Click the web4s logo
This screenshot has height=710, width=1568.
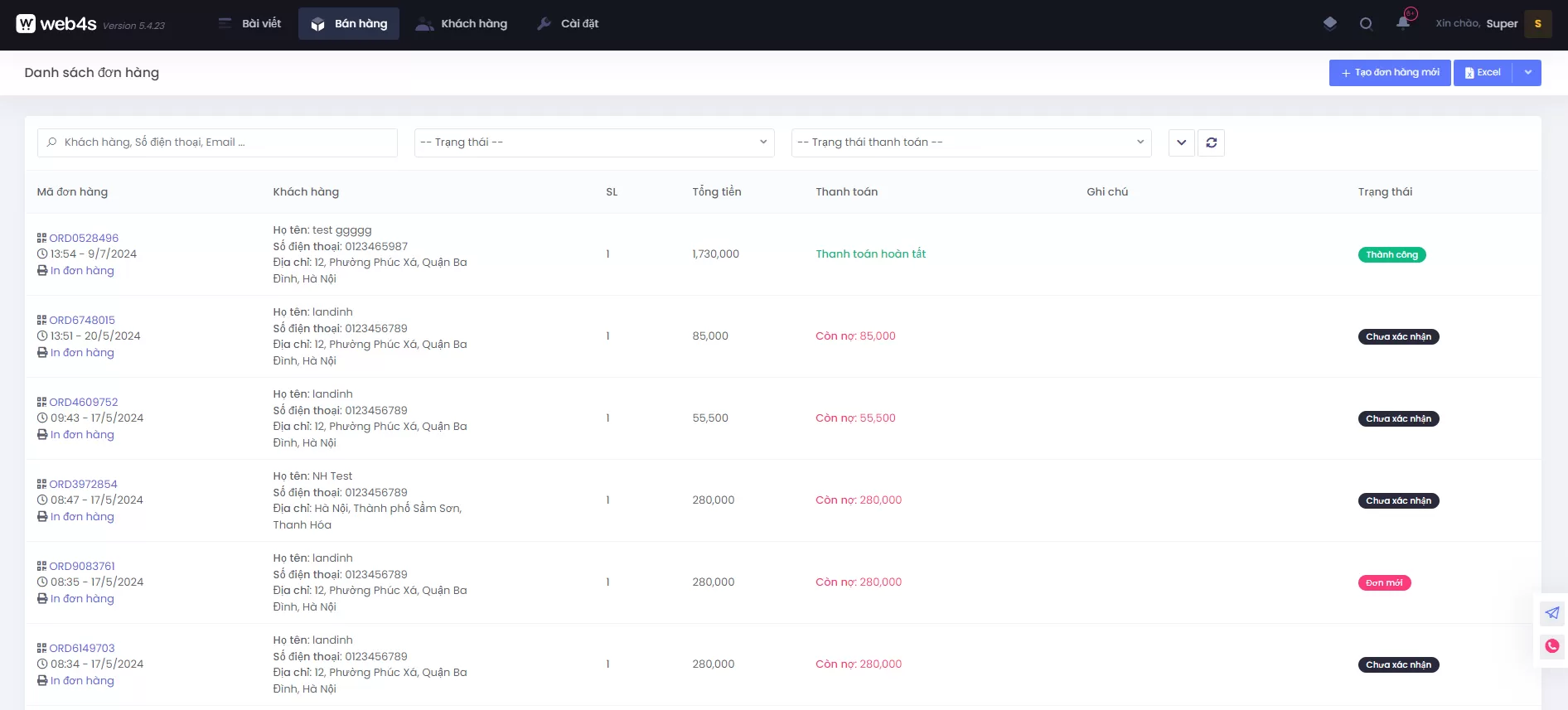pyautogui.click(x=56, y=24)
